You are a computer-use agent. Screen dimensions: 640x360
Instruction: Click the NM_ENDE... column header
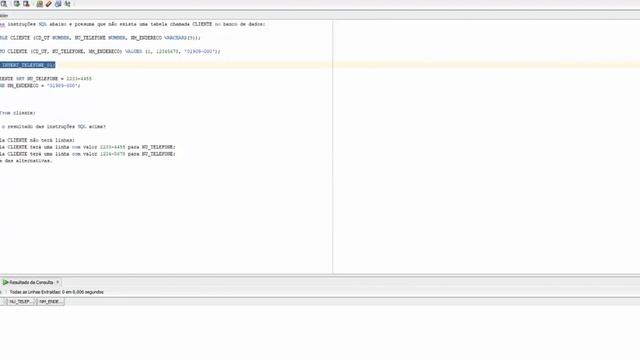50,302
